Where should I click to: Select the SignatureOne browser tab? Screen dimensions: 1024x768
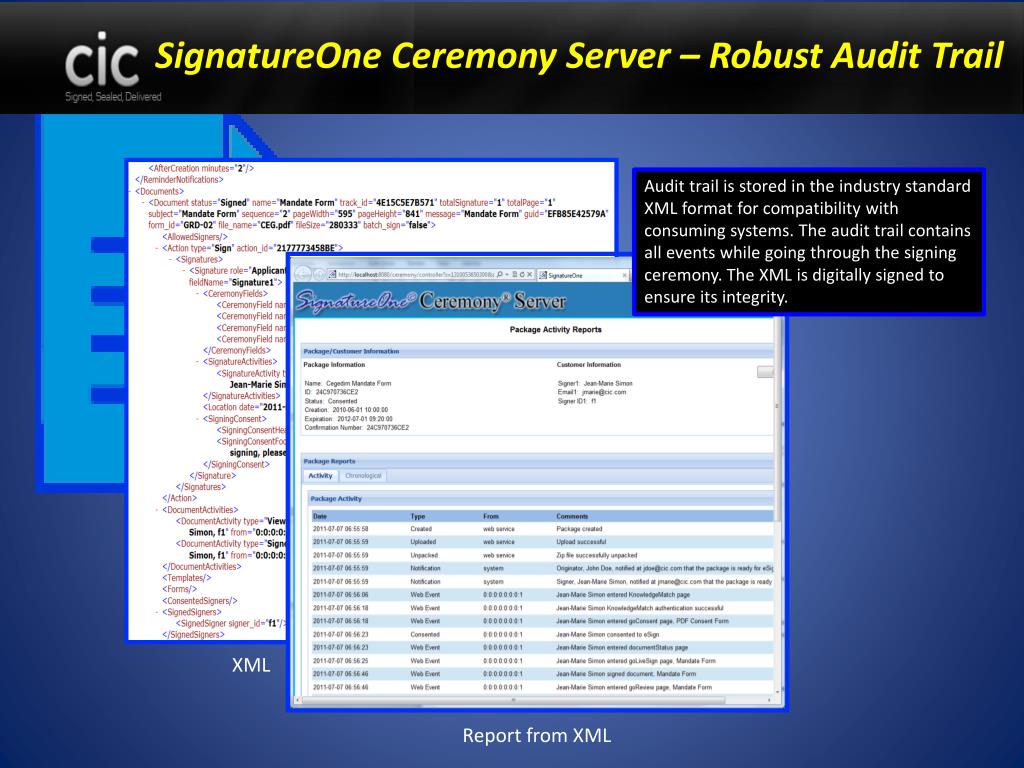point(583,275)
